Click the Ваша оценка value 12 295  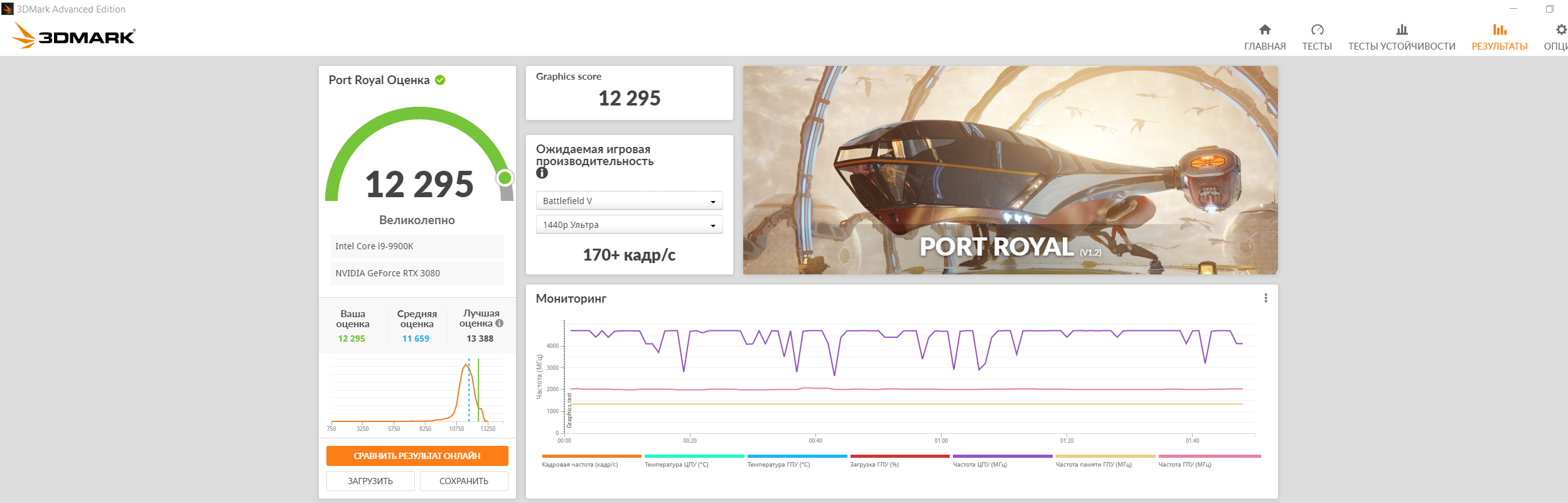352,338
